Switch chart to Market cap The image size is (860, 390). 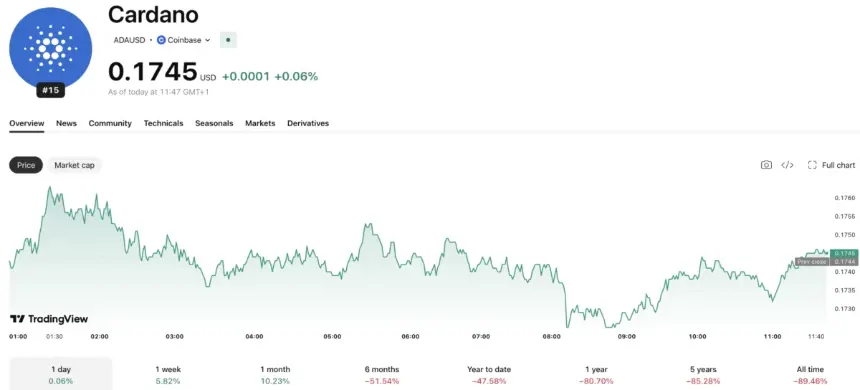click(74, 165)
